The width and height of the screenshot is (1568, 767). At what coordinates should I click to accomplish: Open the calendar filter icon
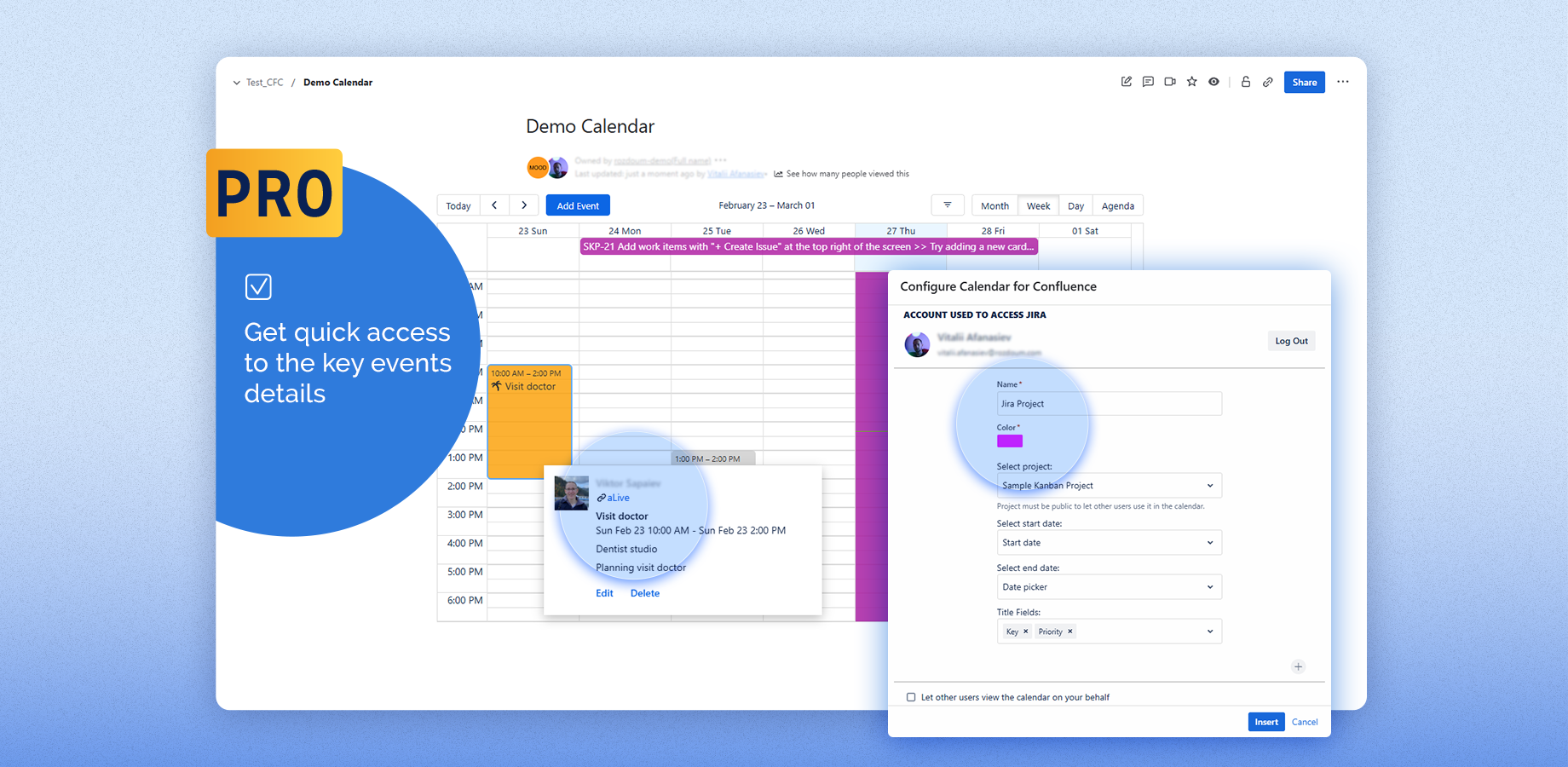[x=948, y=205]
